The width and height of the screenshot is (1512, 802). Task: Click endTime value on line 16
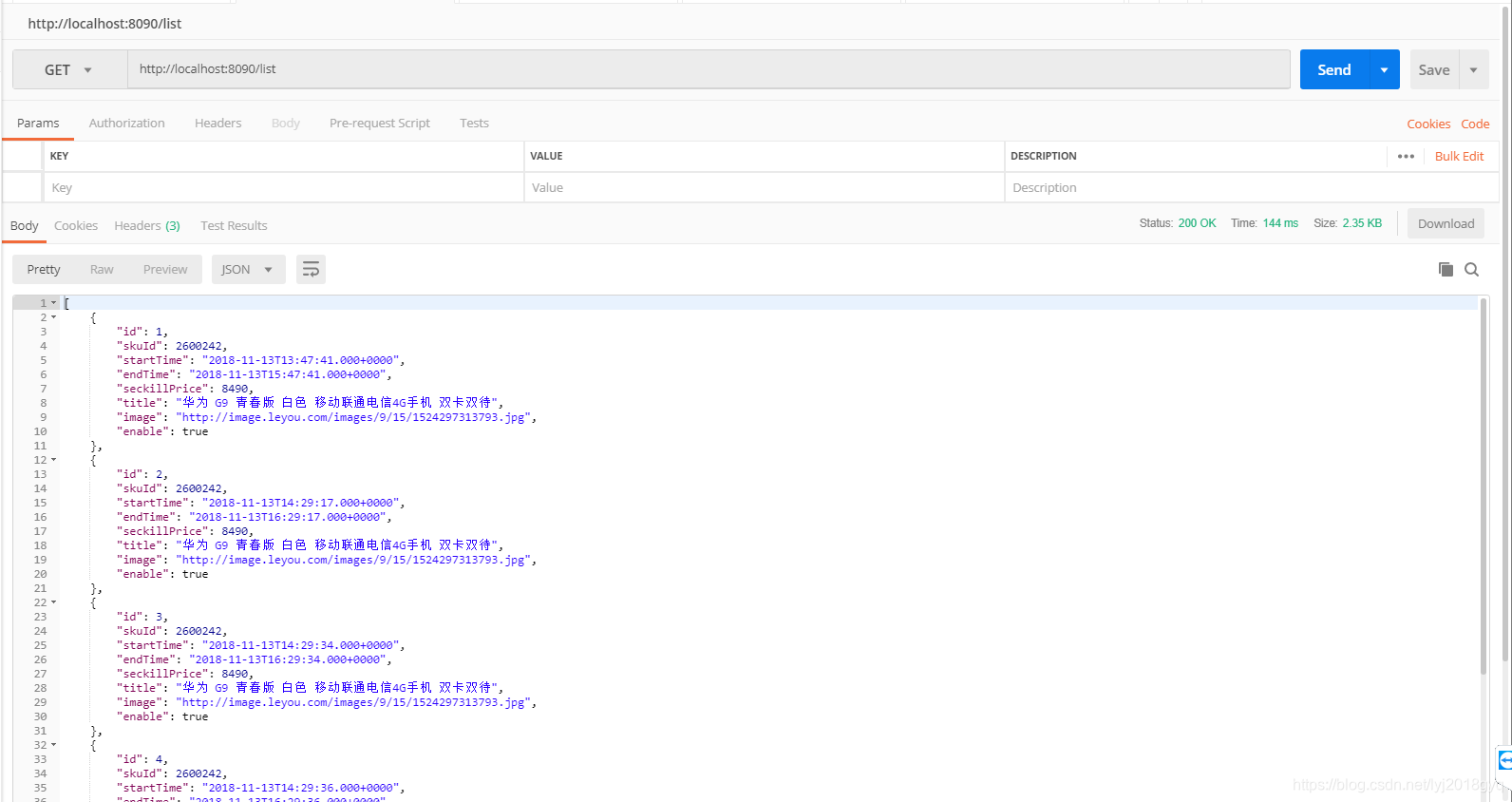(287, 517)
